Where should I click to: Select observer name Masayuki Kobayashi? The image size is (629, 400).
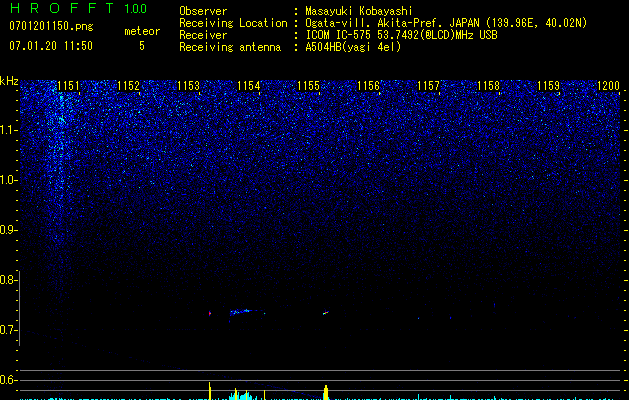[x=359, y=11]
